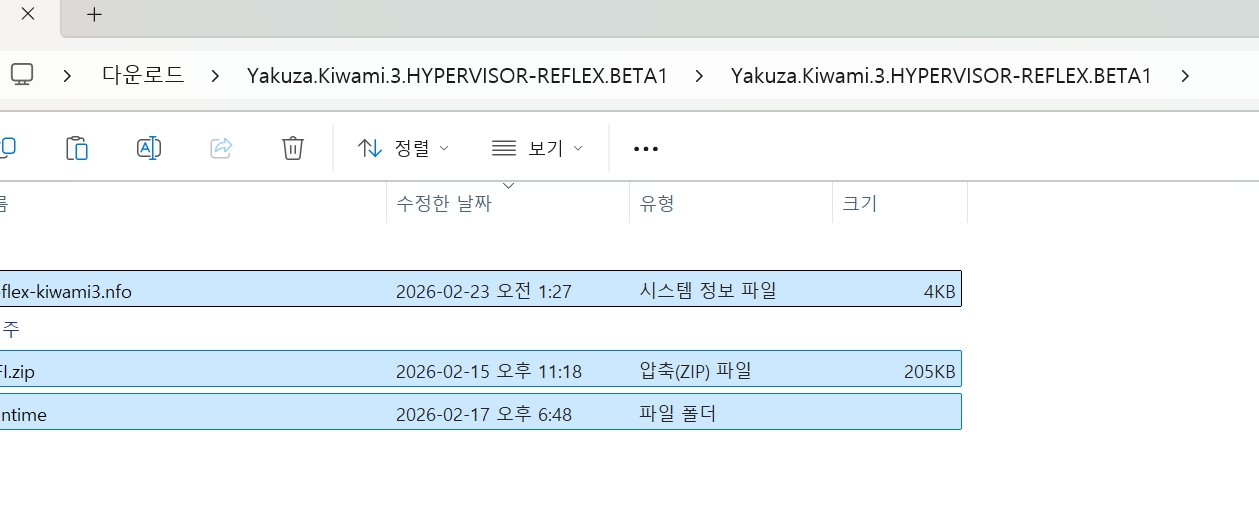1259x526 pixels.
Task: Go to the parent Yakuza.Kiwami.3 breadcrumb folder
Action: (x=457, y=75)
